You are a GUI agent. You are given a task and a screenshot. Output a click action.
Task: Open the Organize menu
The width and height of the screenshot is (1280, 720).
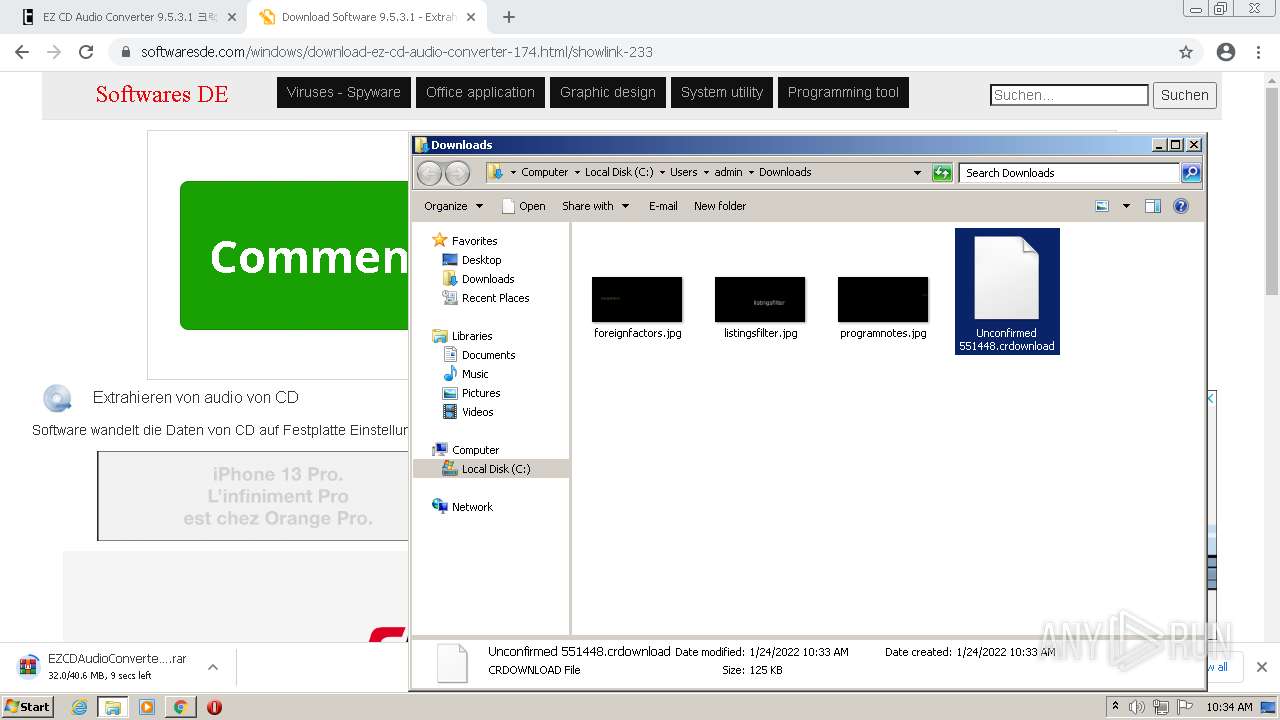pyautogui.click(x=453, y=206)
